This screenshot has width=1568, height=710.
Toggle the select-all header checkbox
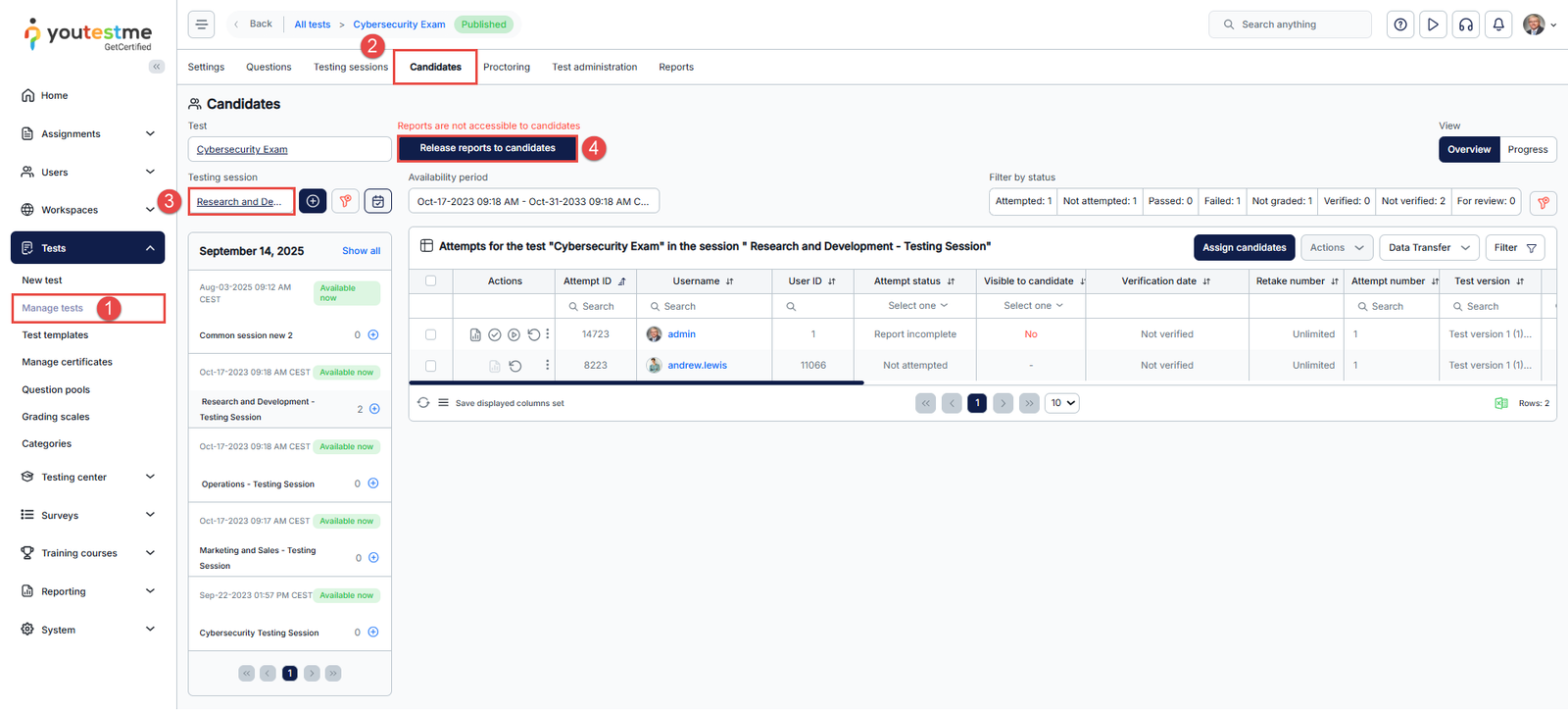[x=430, y=281]
